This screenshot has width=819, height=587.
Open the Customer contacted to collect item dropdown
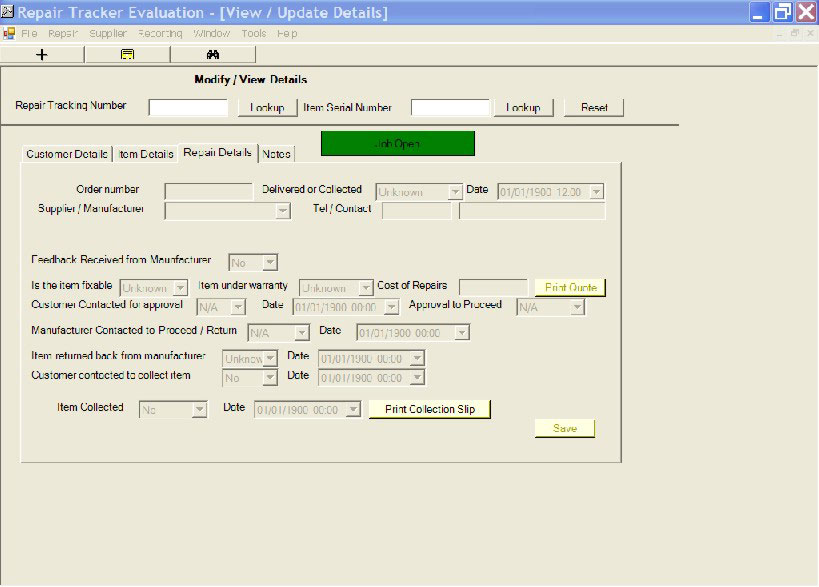(270, 378)
